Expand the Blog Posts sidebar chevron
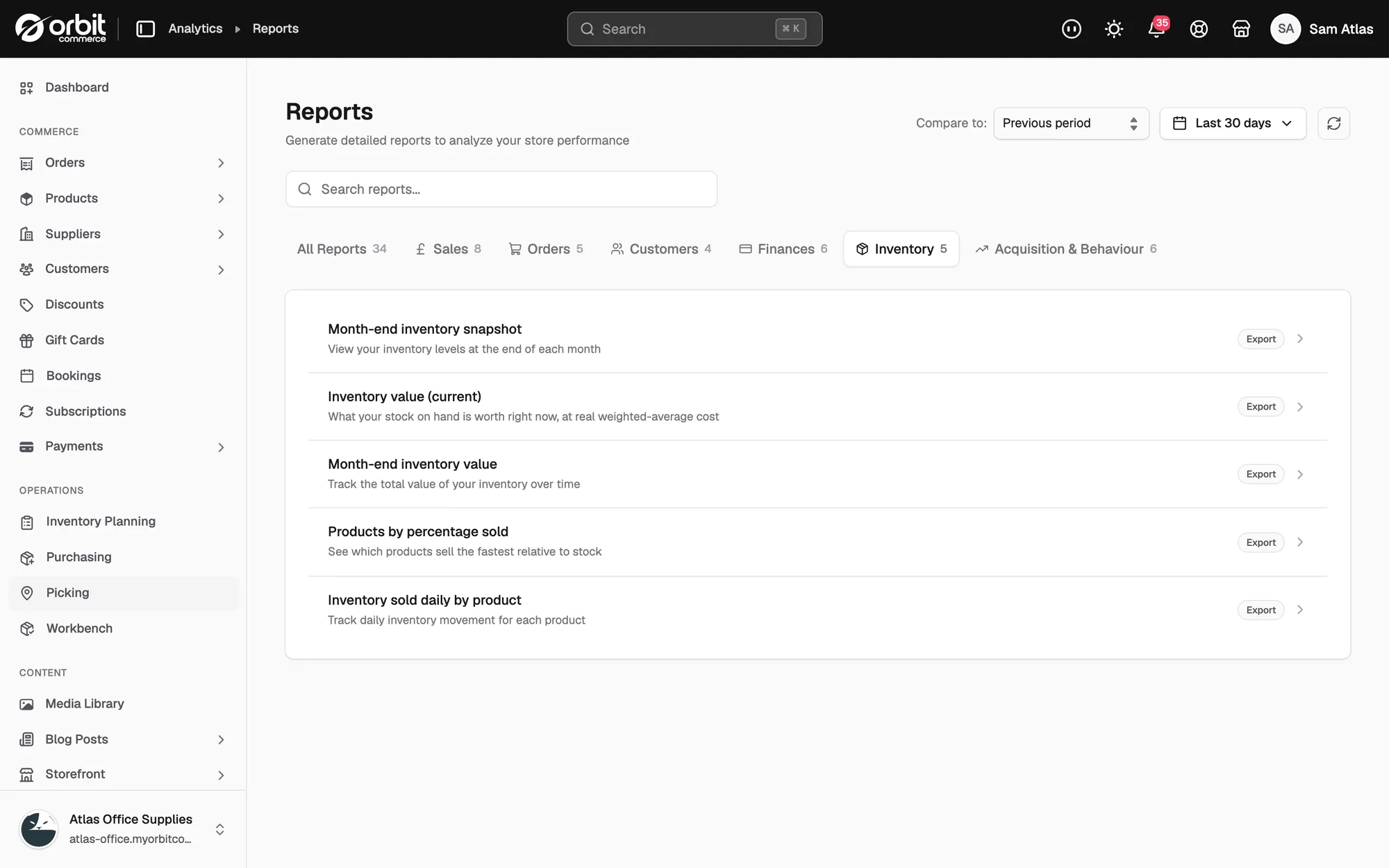This screenshot has width=1389, height=868. (221, 740)
